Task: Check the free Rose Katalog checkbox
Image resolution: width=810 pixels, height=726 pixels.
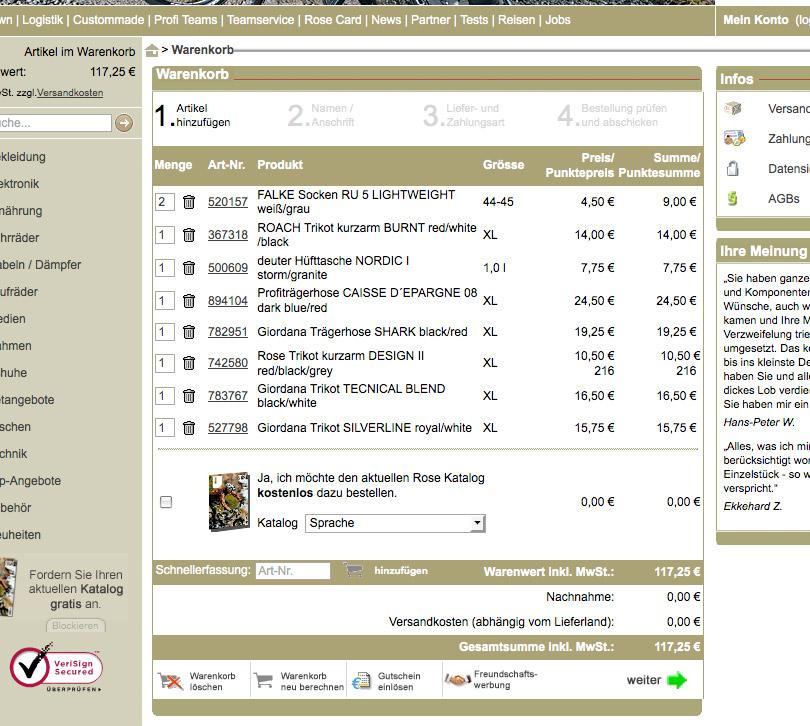Action: point(166,502)
